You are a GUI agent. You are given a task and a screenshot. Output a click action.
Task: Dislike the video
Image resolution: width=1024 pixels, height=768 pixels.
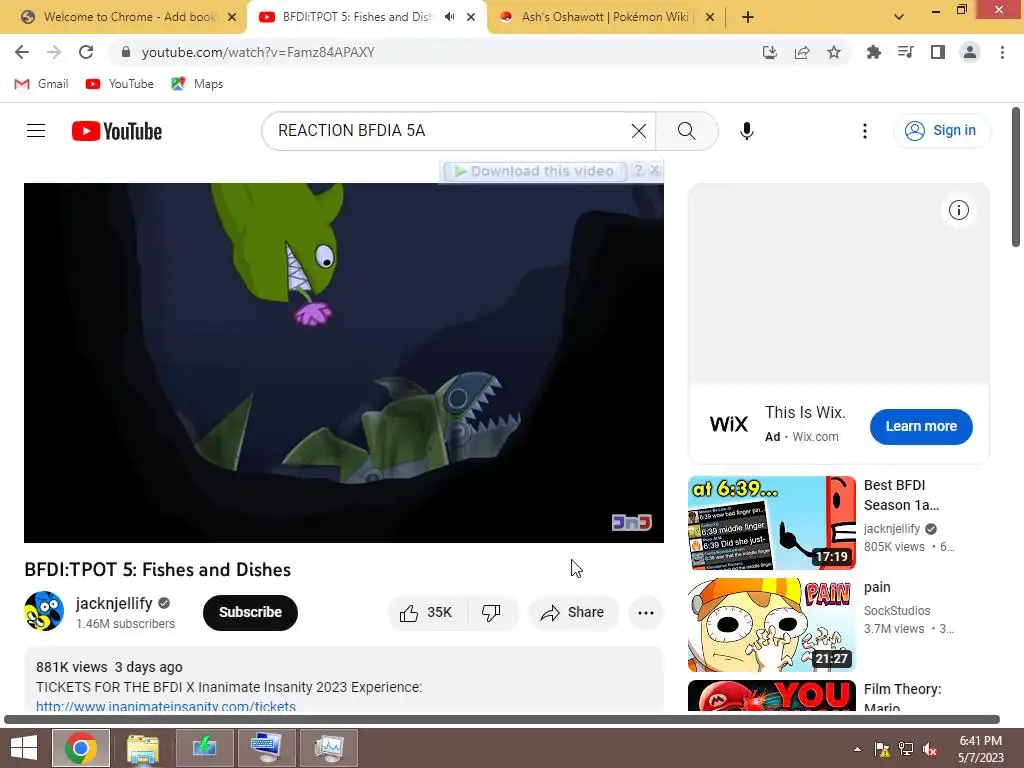pos(492,613)
